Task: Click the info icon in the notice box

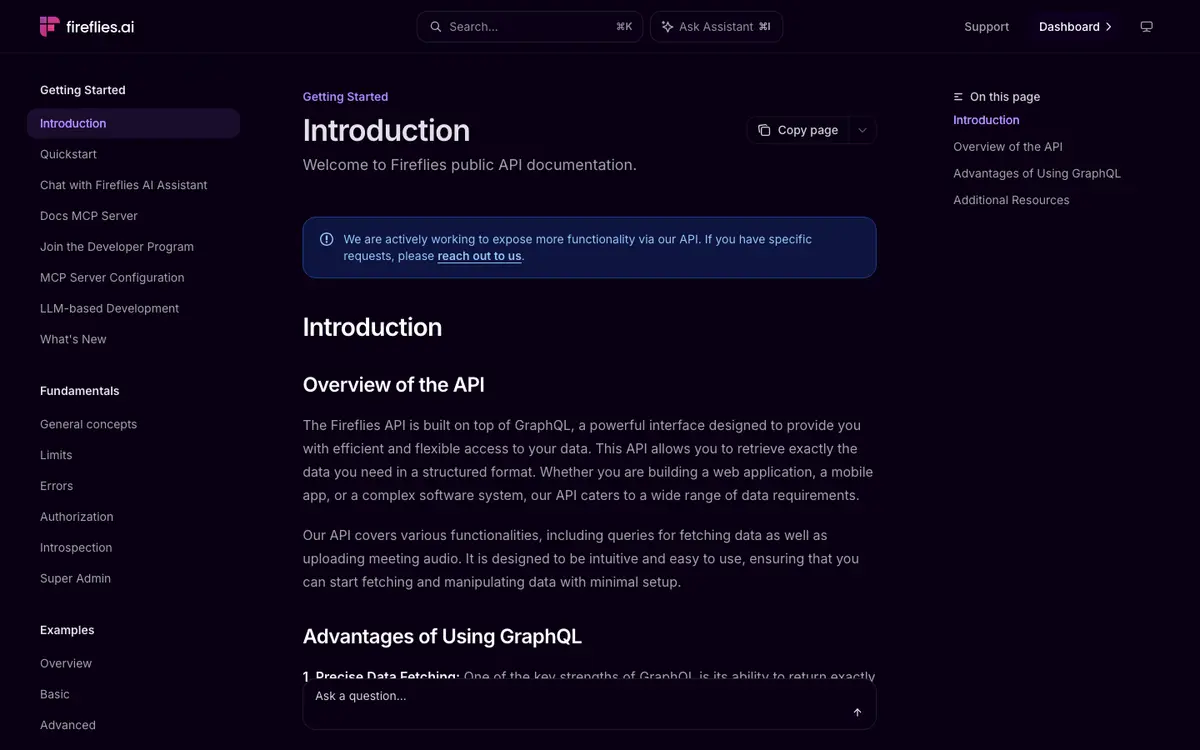Action: 327,239
